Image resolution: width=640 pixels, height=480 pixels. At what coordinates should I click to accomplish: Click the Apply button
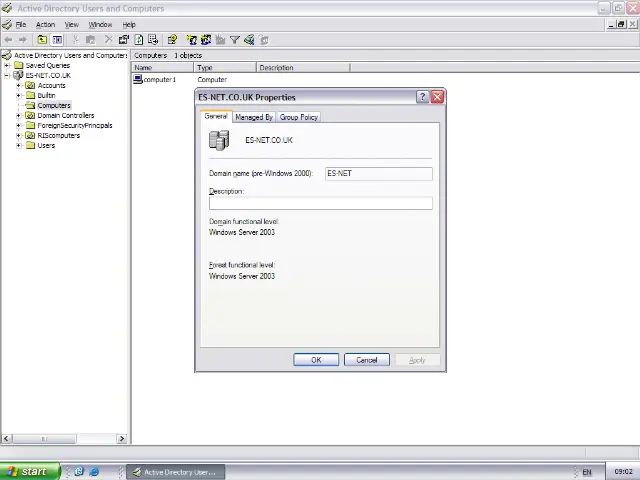(417, 360)
